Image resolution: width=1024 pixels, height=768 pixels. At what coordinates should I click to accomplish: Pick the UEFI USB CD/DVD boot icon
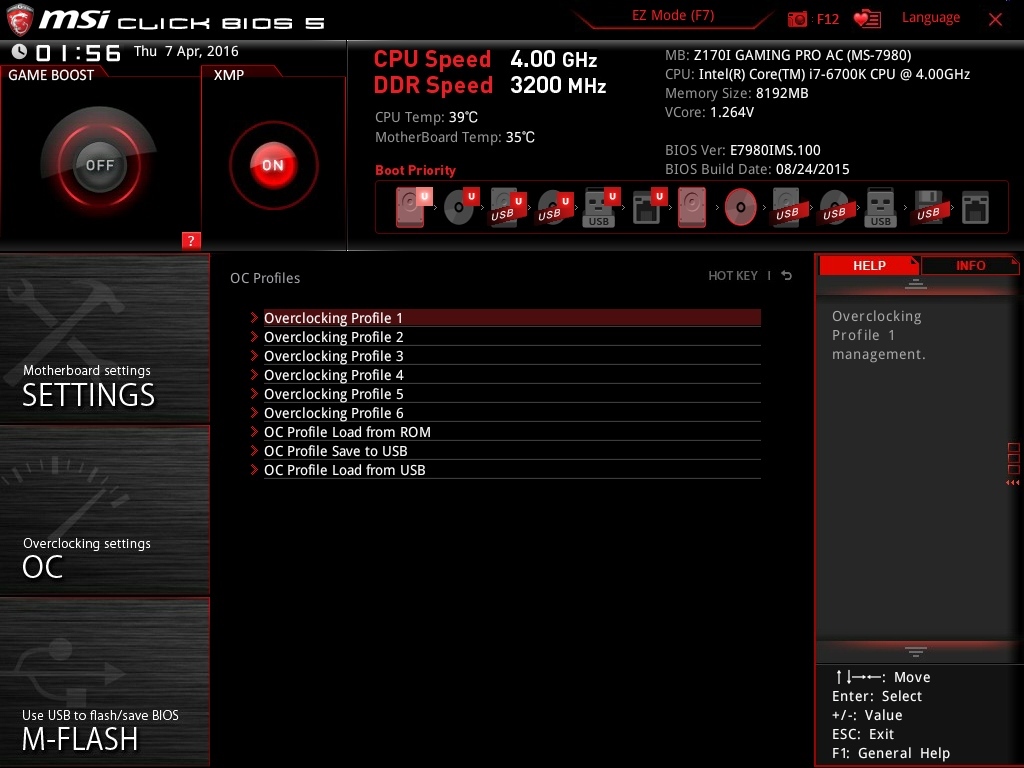pos(554,208)
